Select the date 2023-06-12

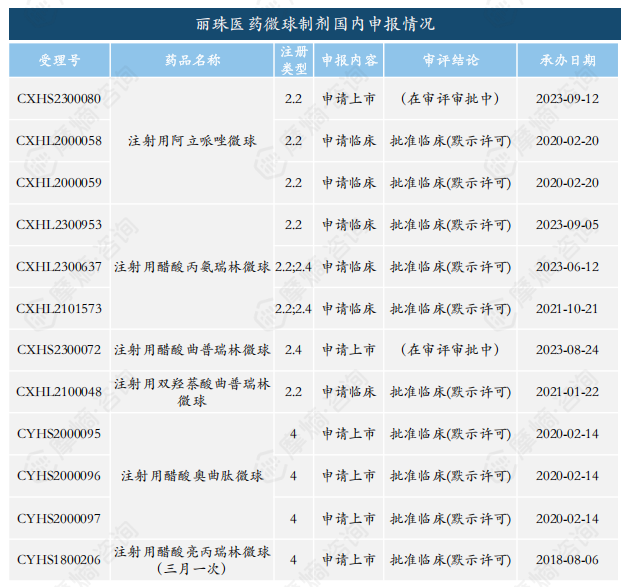tap(567, 267)
